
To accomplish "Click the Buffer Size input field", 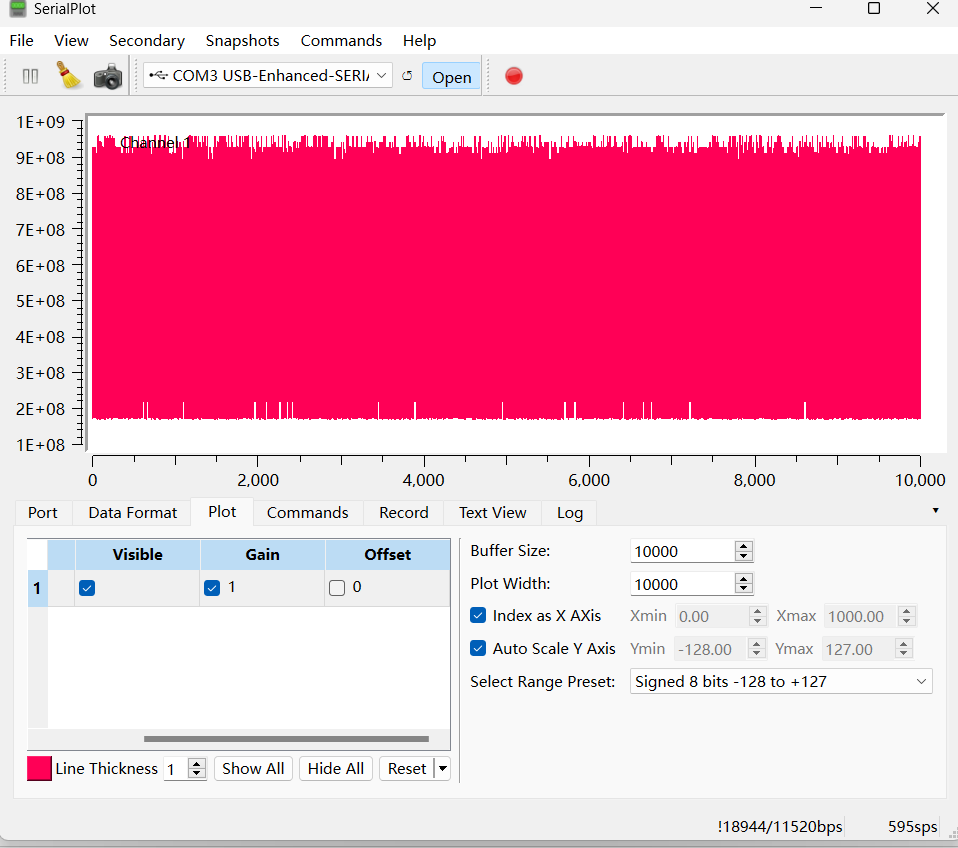I will pyautogui.click(x=682, y=551).
